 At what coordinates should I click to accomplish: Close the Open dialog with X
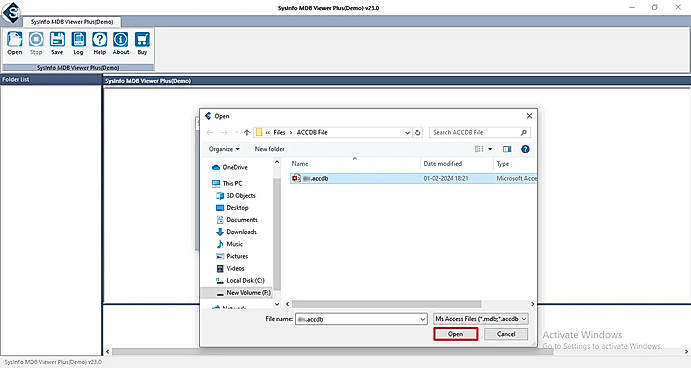coord(529,116)
